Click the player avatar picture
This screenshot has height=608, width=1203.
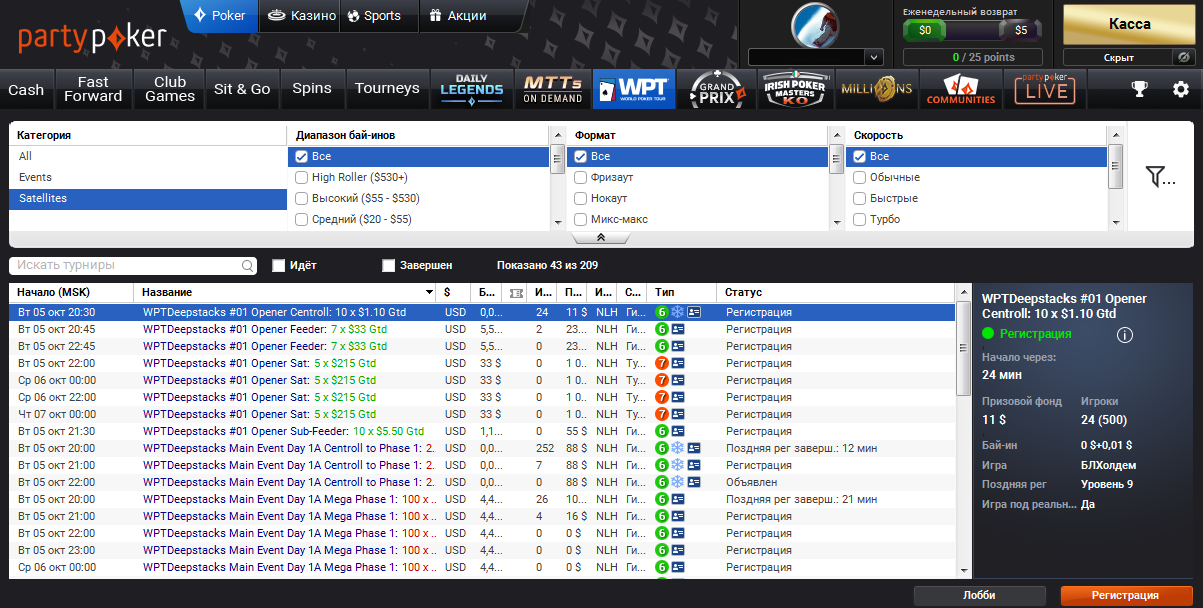click(x=815, y=26)
